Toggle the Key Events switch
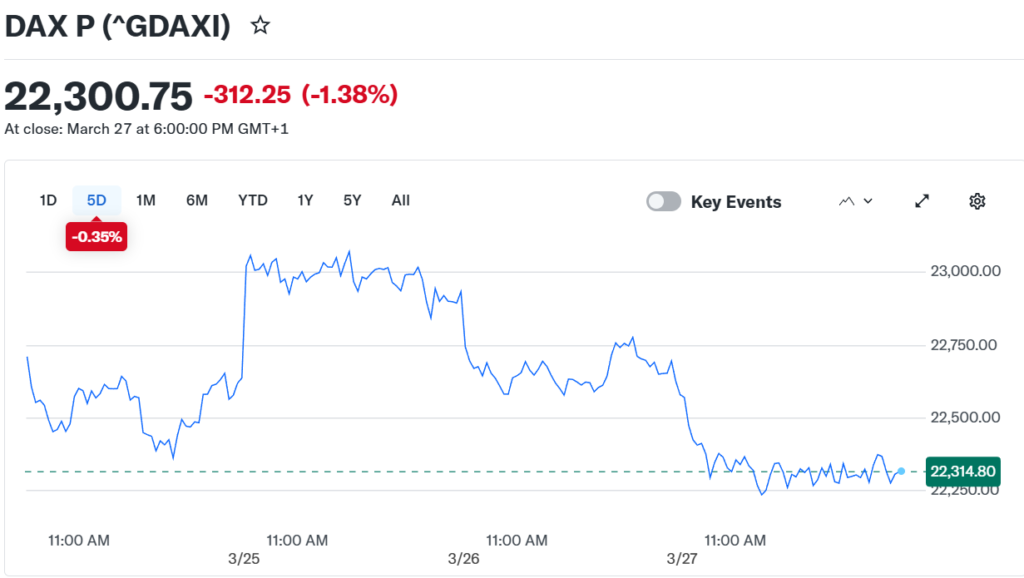 [664, 202]
